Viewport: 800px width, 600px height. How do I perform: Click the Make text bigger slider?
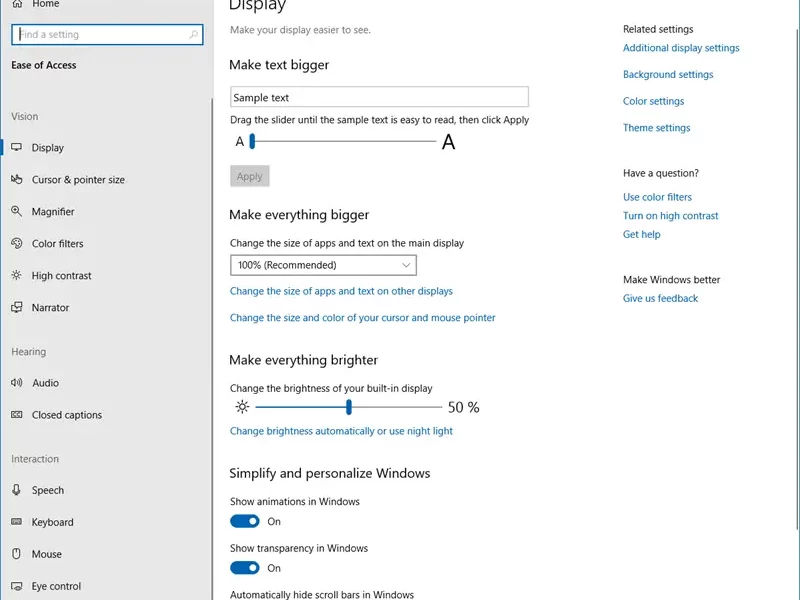pyautogui.click(x=344, y=141)
